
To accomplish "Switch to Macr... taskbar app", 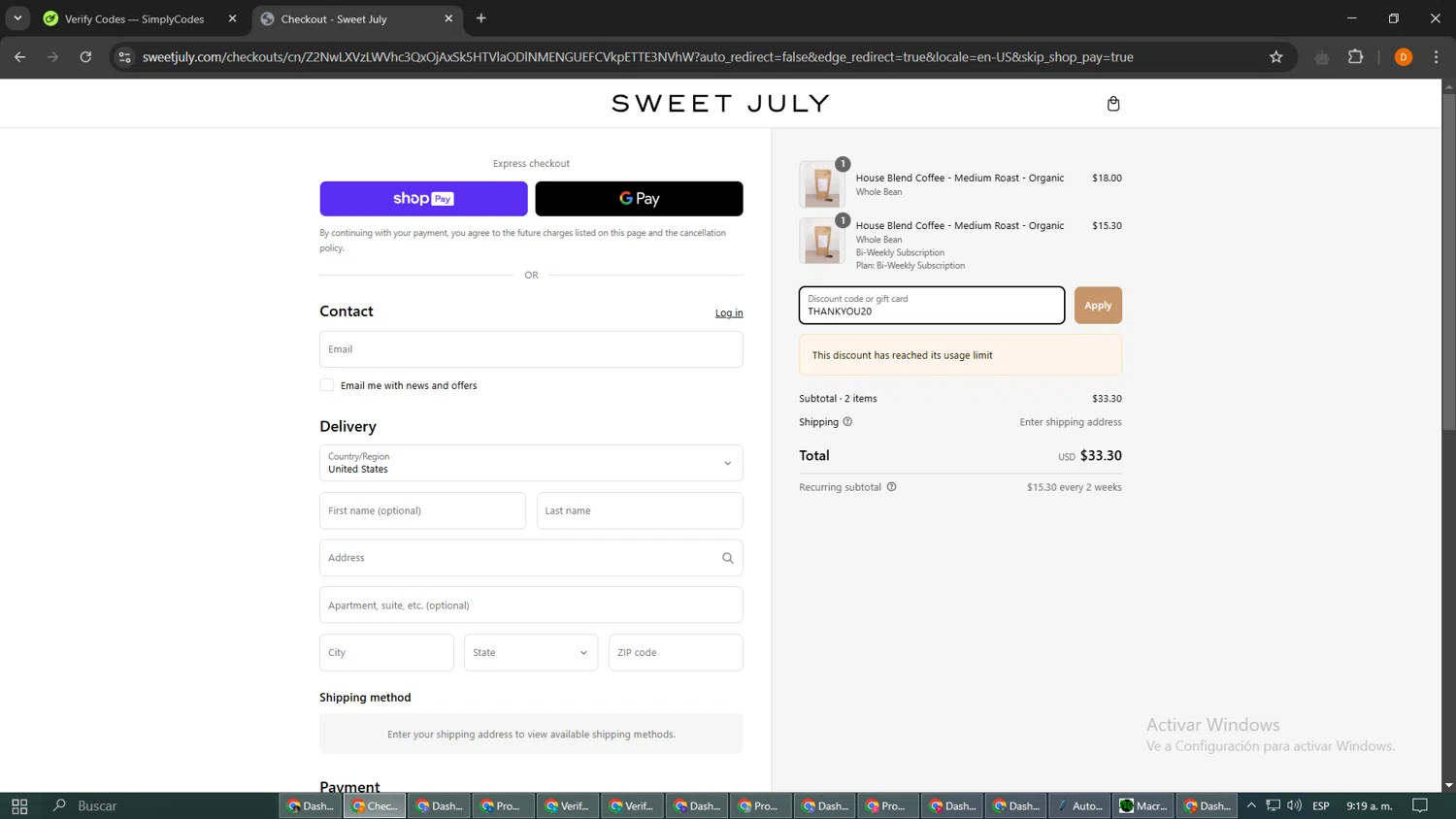I will click(1143, 805).
